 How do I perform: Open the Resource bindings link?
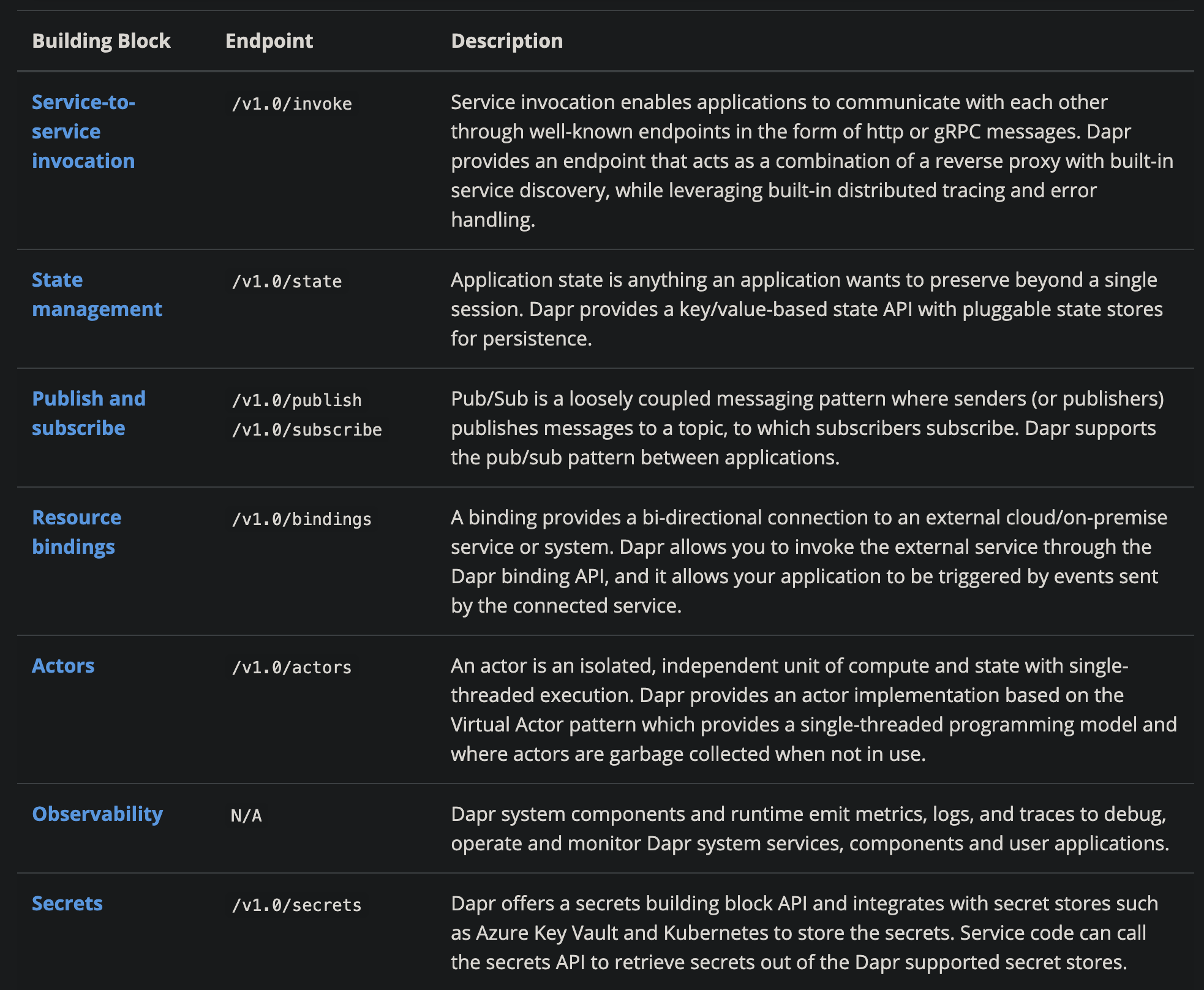click(x=77, y=532)
